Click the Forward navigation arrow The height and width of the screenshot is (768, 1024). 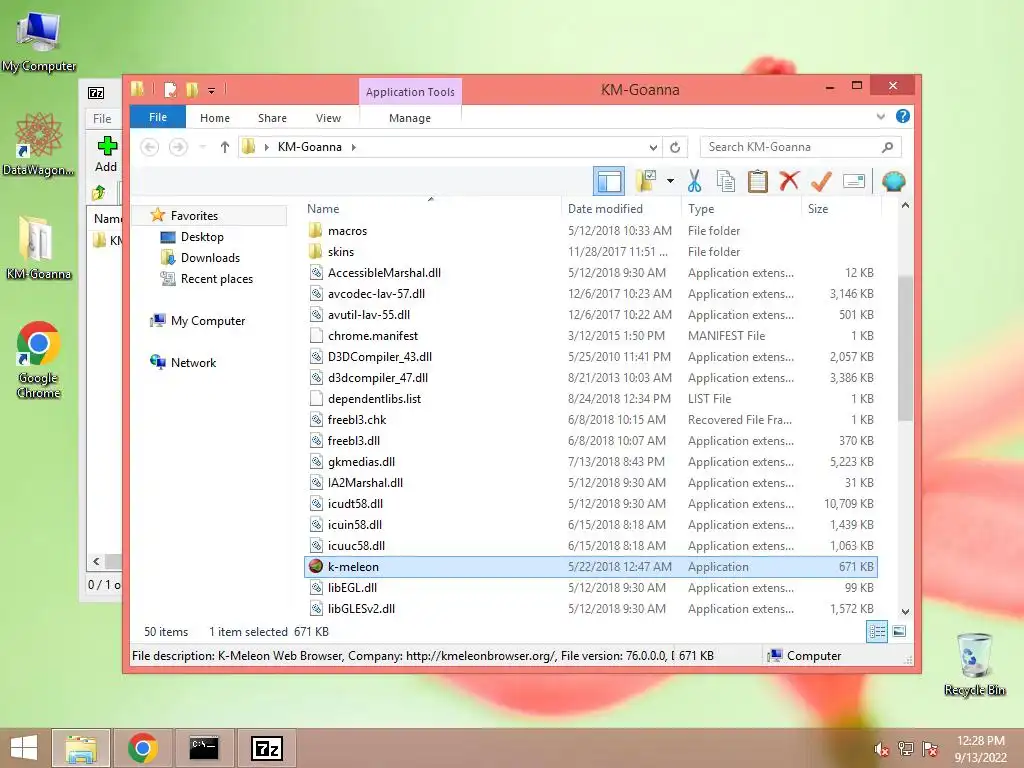click(x=178, y=147)
